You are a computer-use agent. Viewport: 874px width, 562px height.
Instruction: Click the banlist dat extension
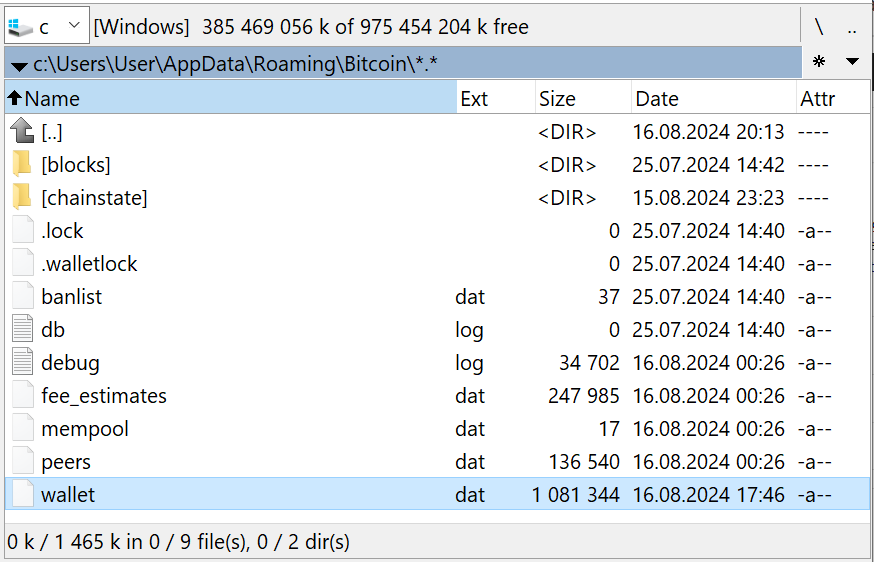click(x=470, y=297)
